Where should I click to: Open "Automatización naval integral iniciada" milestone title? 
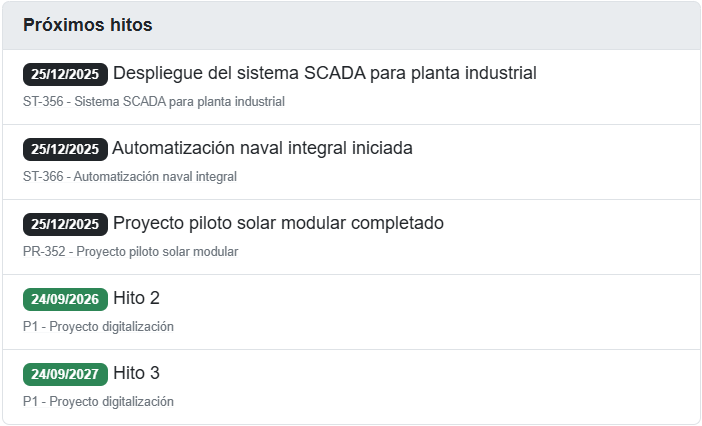262,148
